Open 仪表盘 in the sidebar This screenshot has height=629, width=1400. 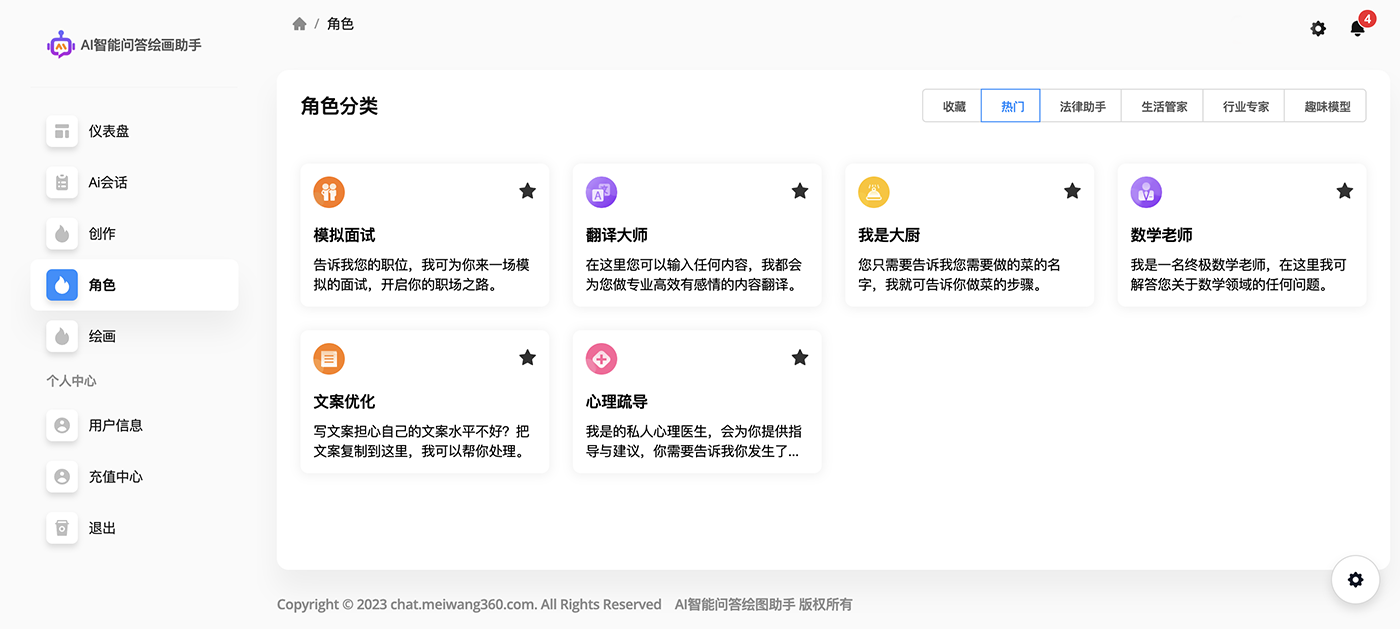pyautogui.click(x=108, y=131)
